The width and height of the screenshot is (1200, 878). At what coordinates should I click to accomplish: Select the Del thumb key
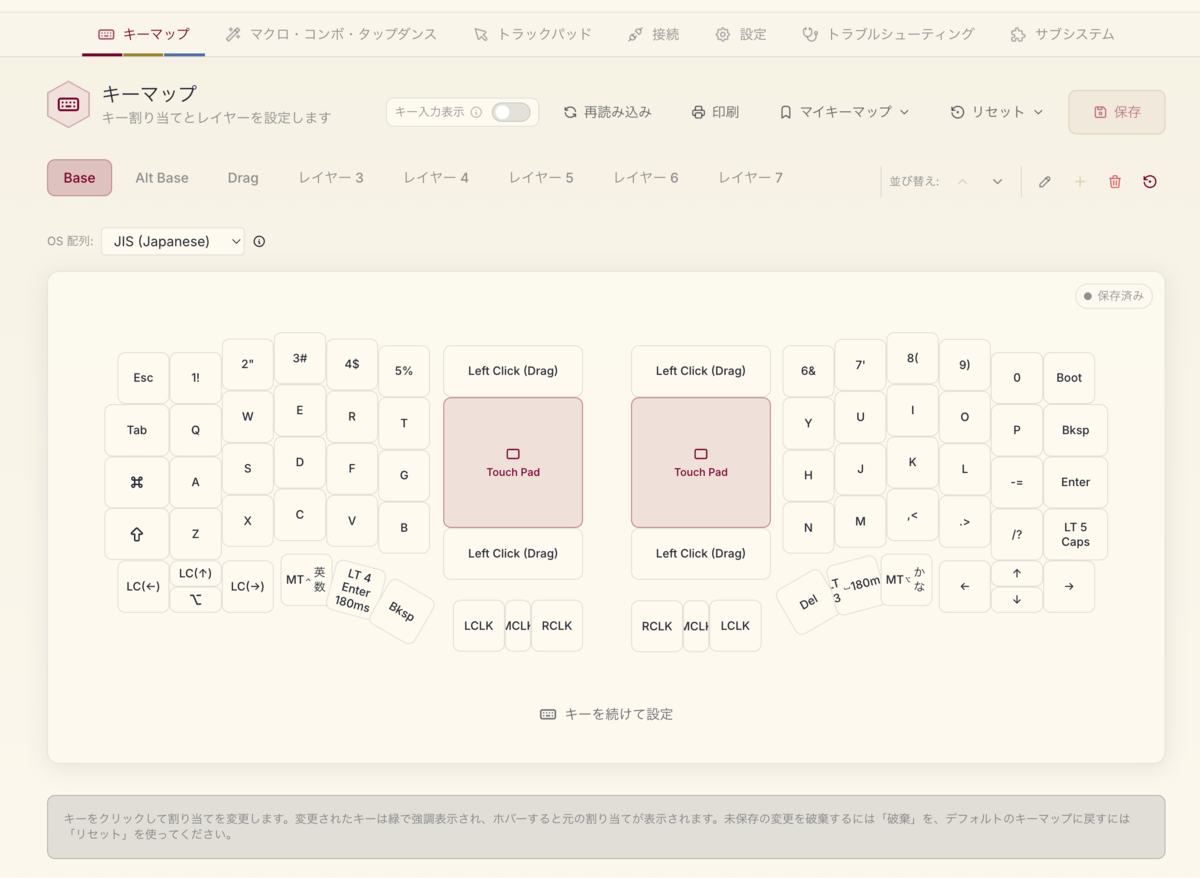click(809, 602)
